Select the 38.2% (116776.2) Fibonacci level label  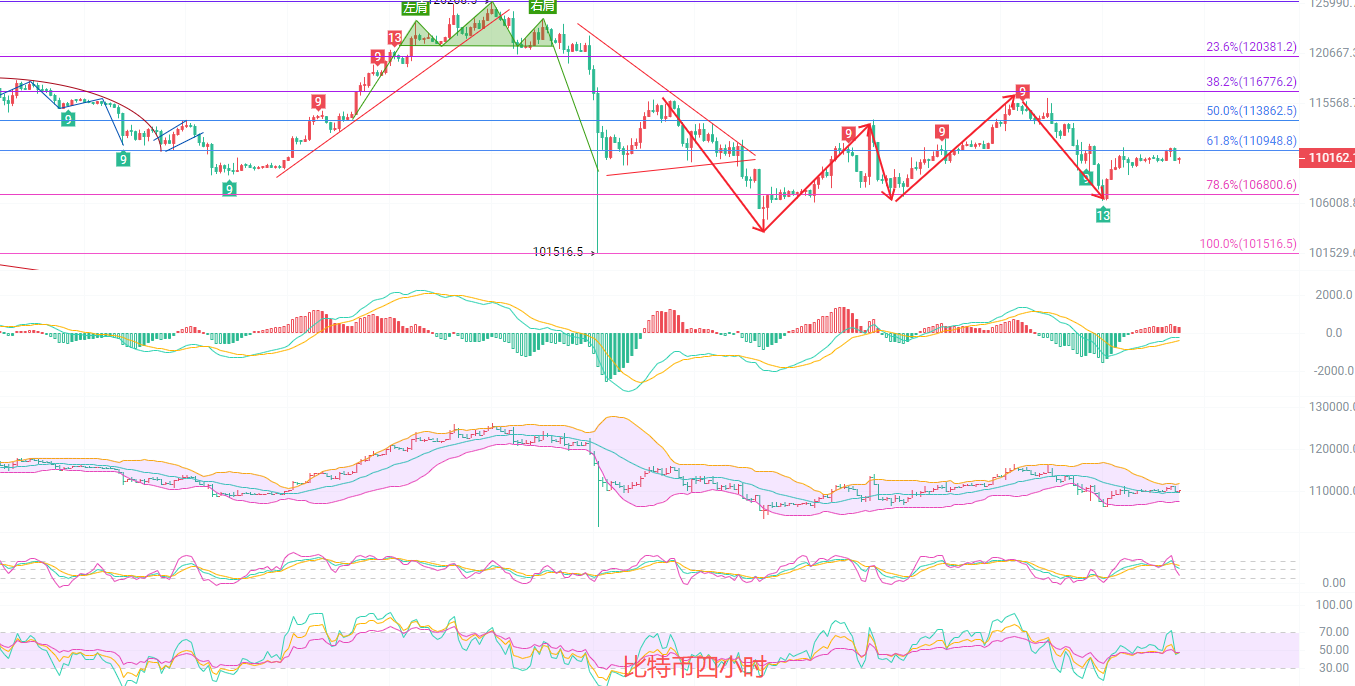pyautogui.click(x=1251, y=82)
